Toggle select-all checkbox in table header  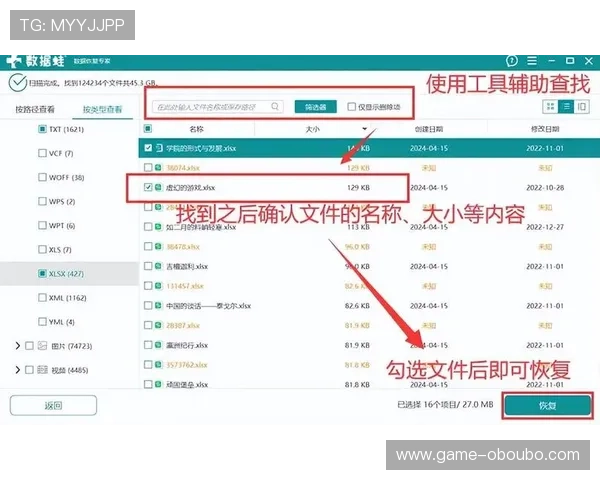148,129
